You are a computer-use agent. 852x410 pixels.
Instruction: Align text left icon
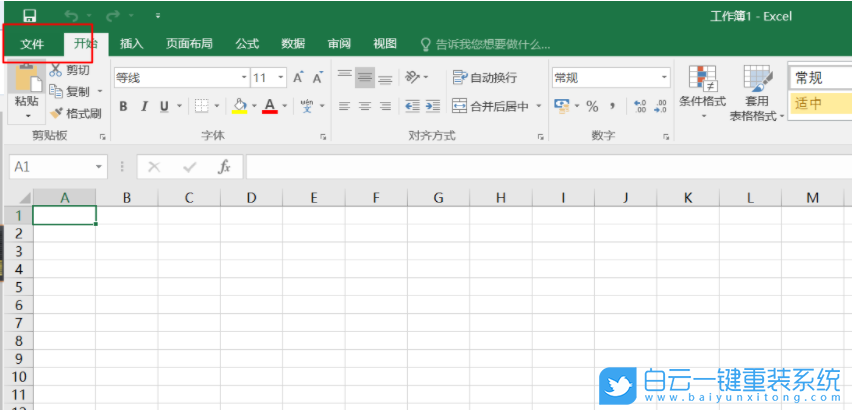pos(344,106)
